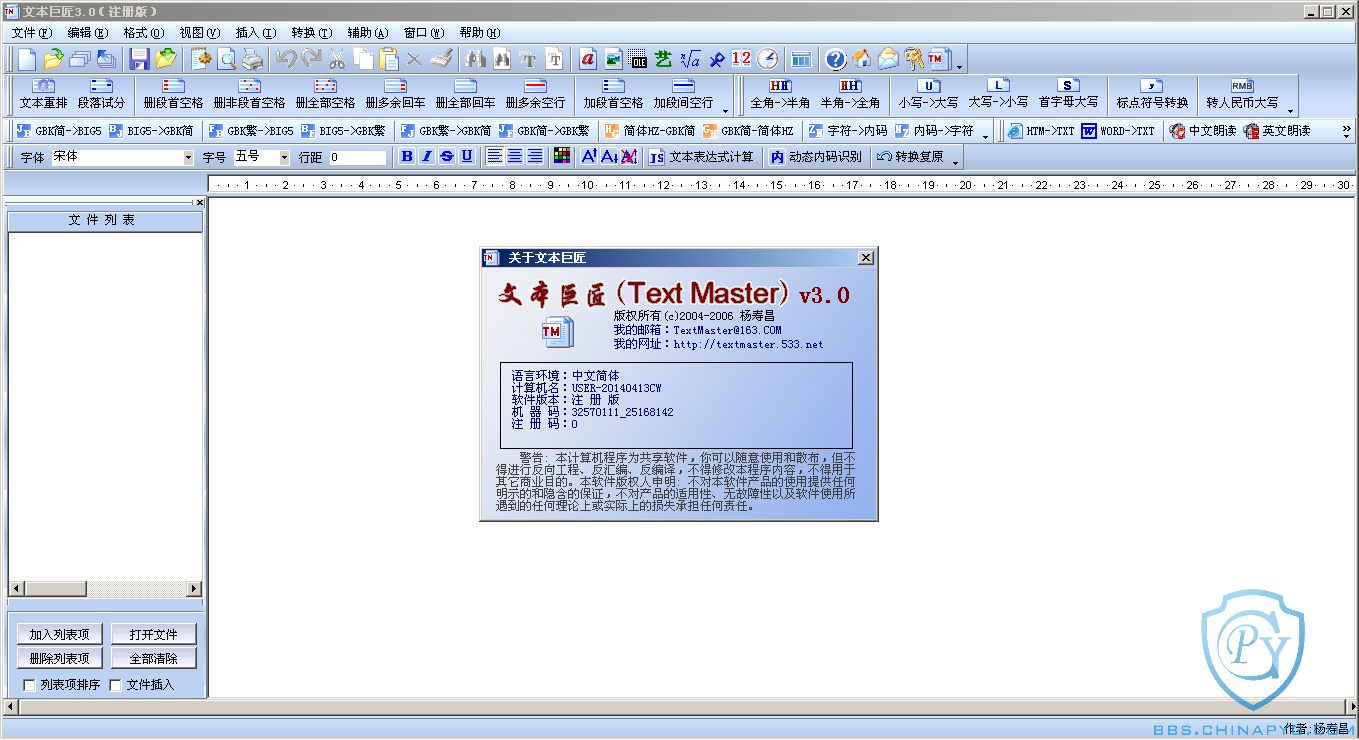Click the red 12 numbering icon
The width and height of the screenshot is (1359, 740).
point(741,59)
